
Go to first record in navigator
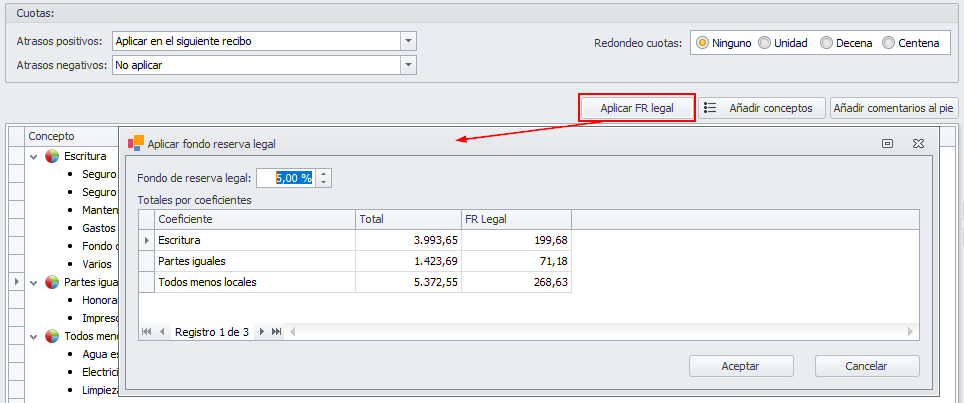147,332
